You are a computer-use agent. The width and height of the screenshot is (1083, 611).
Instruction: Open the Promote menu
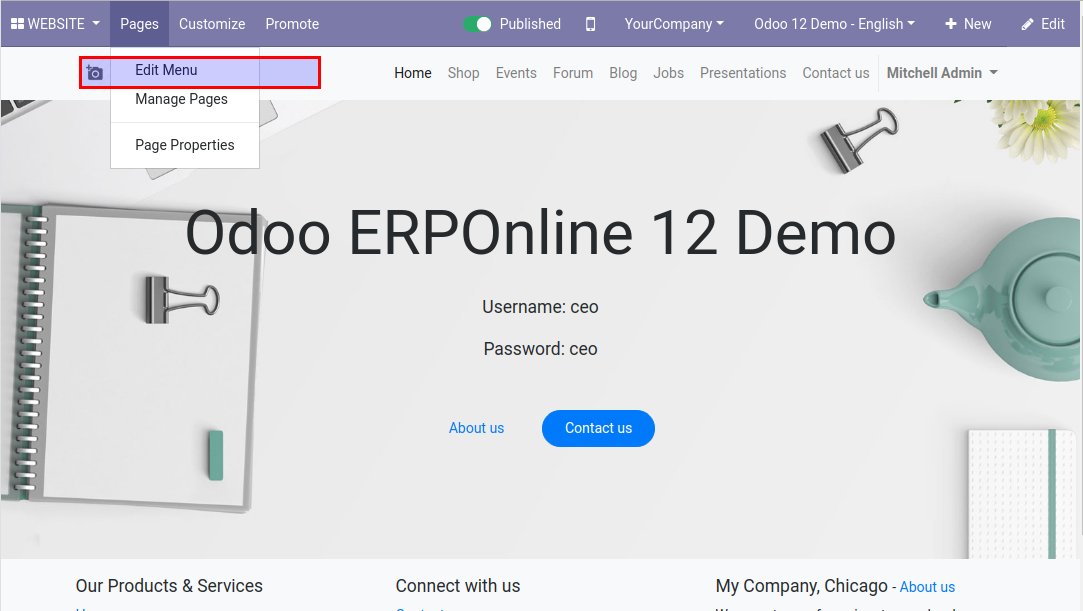tap(292, 24)
